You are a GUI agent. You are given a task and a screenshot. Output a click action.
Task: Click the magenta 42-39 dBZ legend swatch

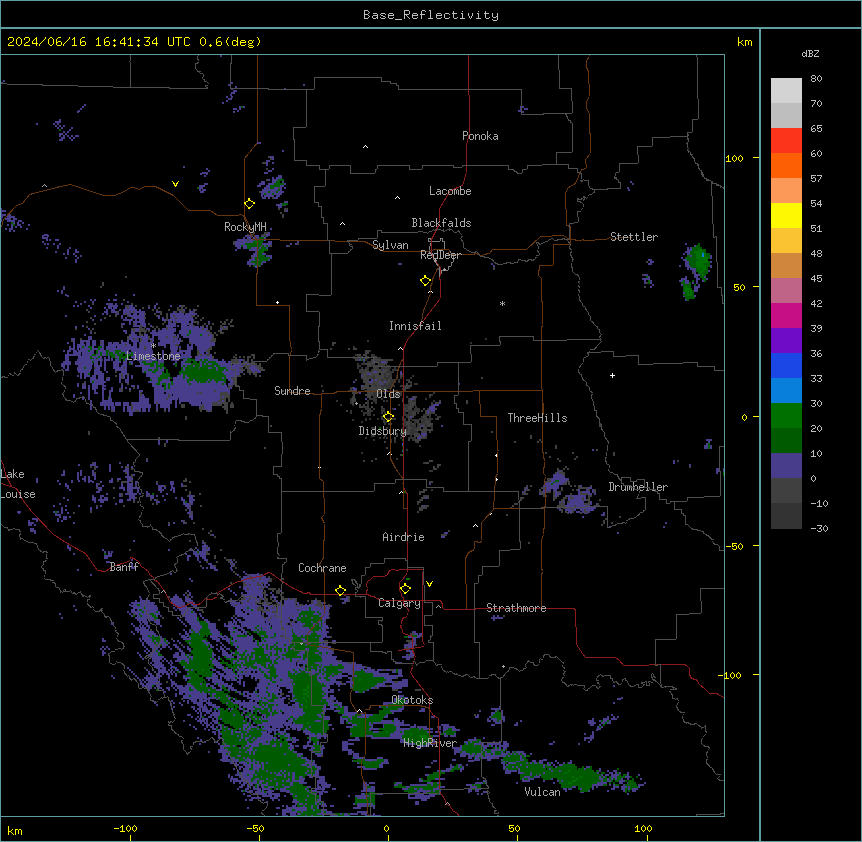(x=786, y=315)
